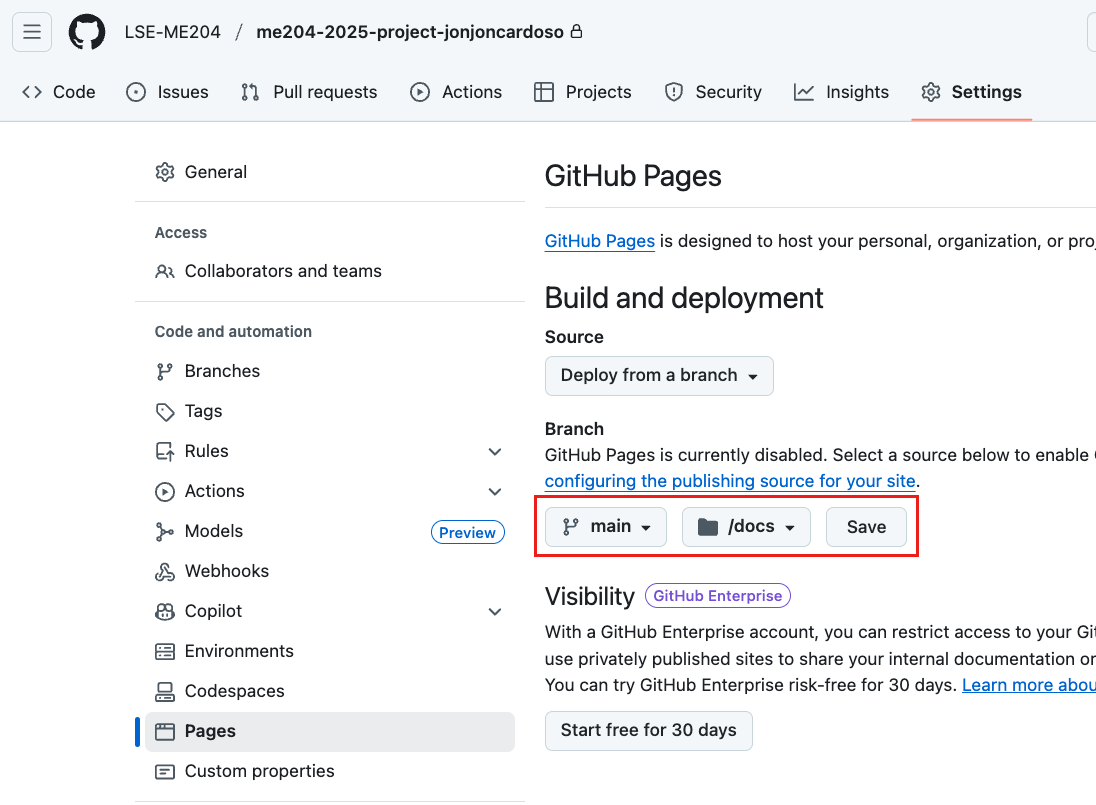
Task: Expand the Copilot section chevron
Action: click(495, 611)
